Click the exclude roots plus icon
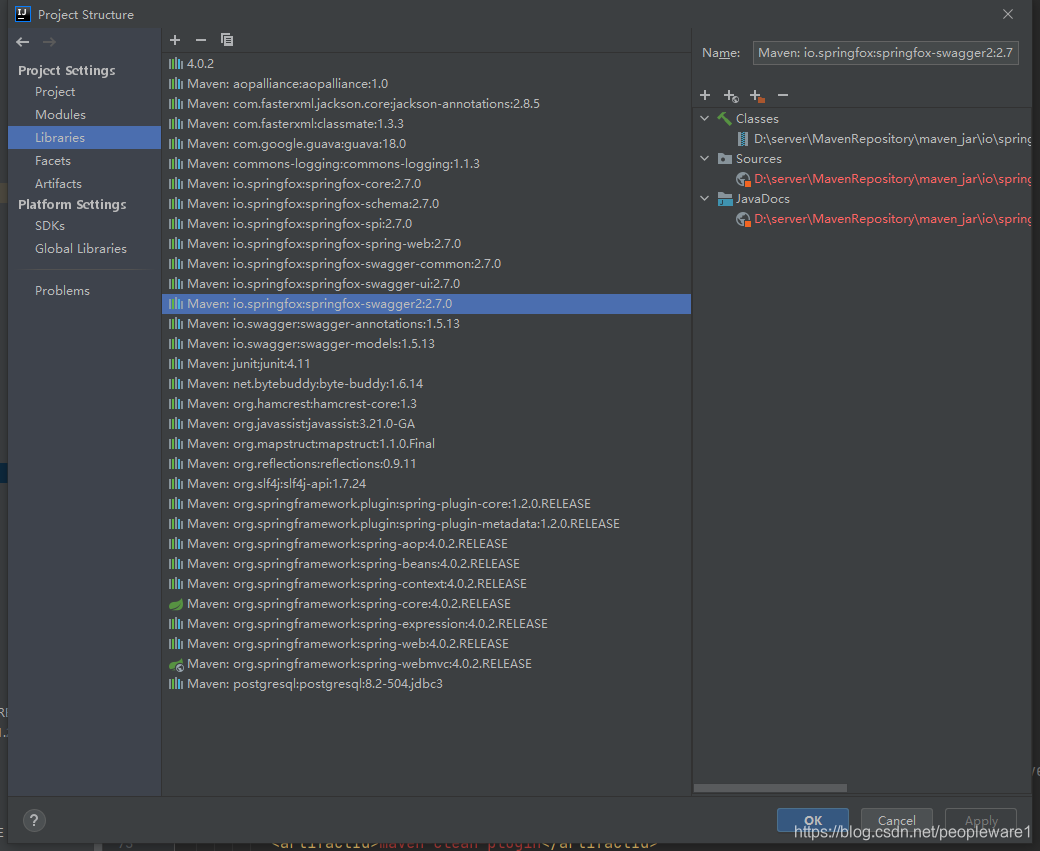This screenshot has width=1040, height=851. coord(757,96)
